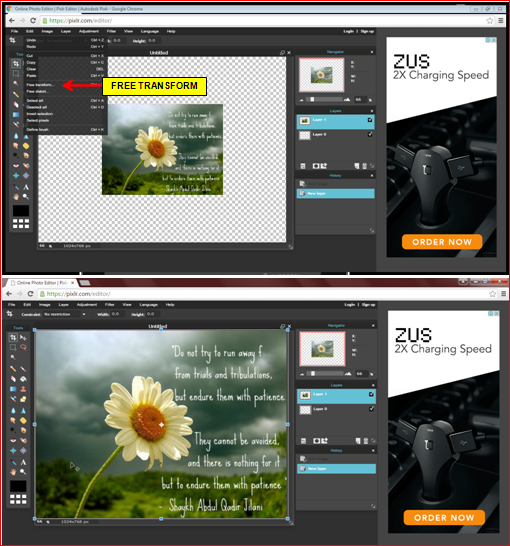Screen dimensions: 510x546
Task: Choose 'Define brush' in the open Edit menu
Action: click(x=38, y=129)
